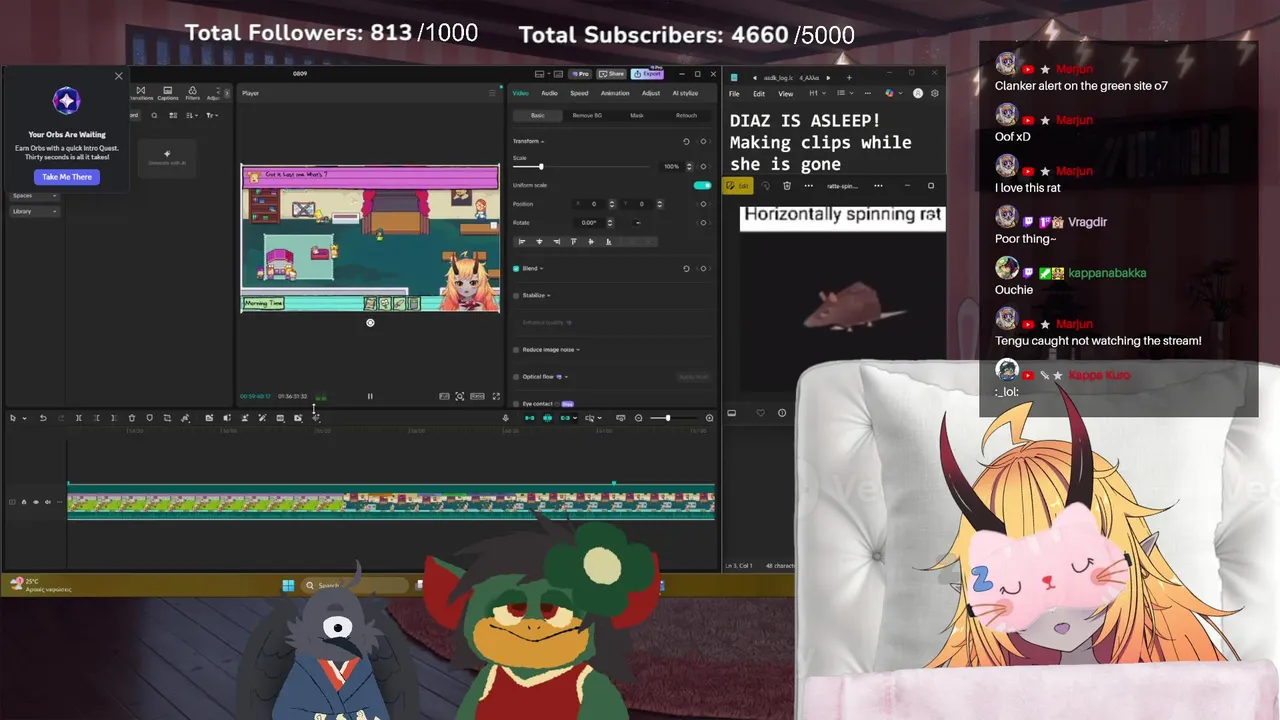Viewport: 1280px width, 720px height.
Task: Enable the Eye contact checkbox
Action: [516, 404]
